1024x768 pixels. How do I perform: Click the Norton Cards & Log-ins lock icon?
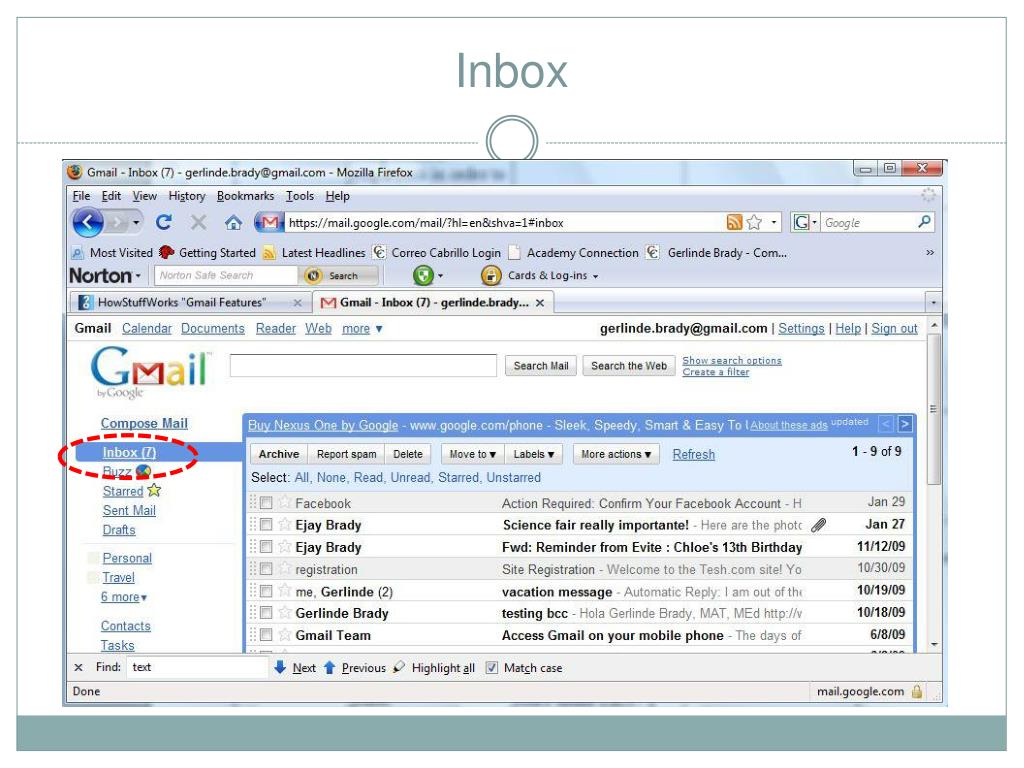(x=491, y=276)
